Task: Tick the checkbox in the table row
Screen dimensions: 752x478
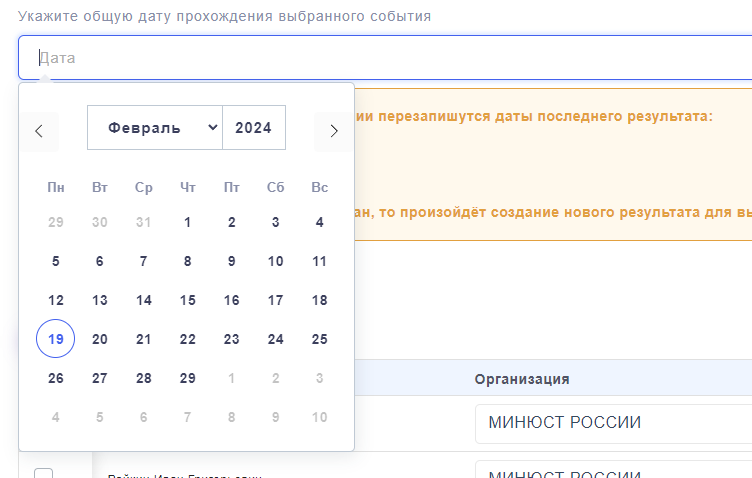Action: pos(44,472)
